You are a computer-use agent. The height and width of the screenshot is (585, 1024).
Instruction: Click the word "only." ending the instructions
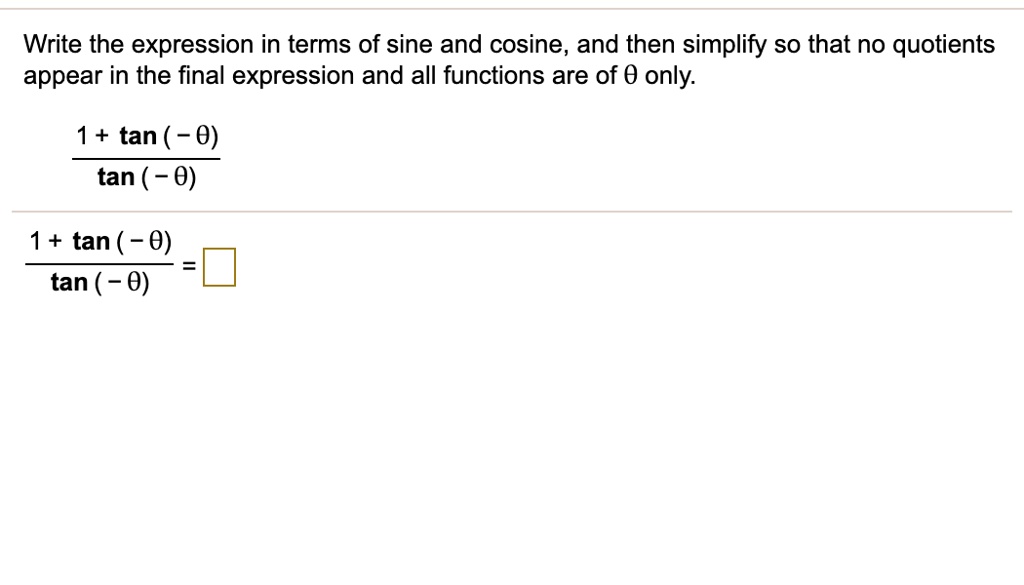coord(670,76)
